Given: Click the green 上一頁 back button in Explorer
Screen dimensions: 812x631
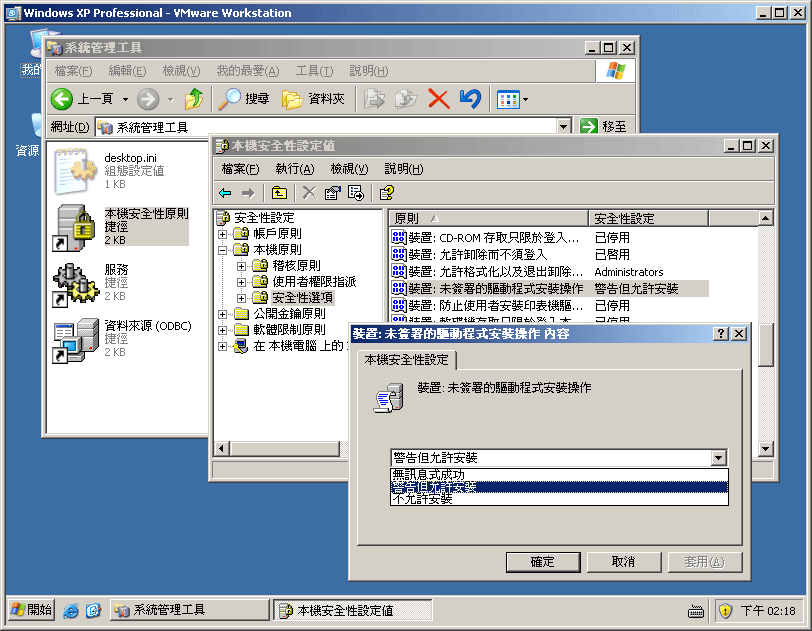Looking at the screenshot, I should coord(62,99).
